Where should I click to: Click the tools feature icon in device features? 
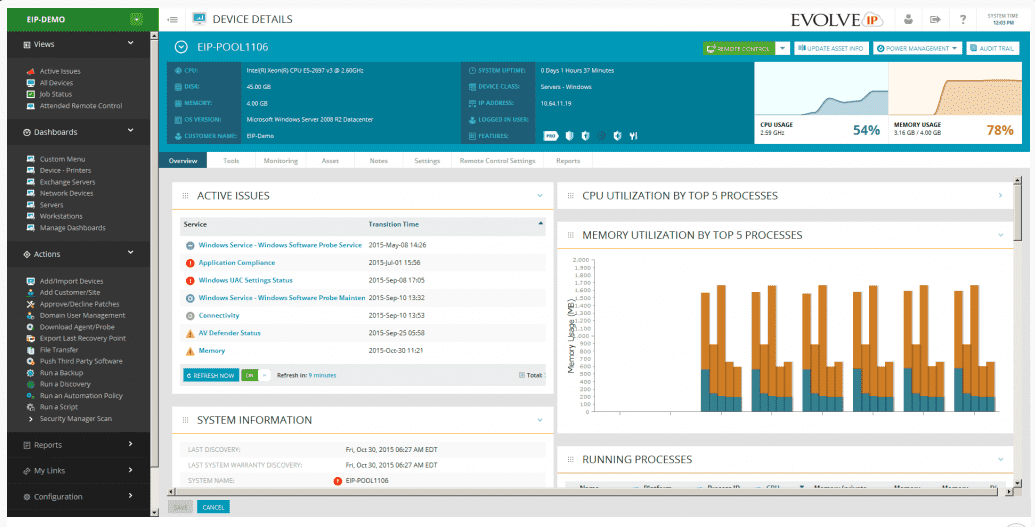[x=633, y=135]
